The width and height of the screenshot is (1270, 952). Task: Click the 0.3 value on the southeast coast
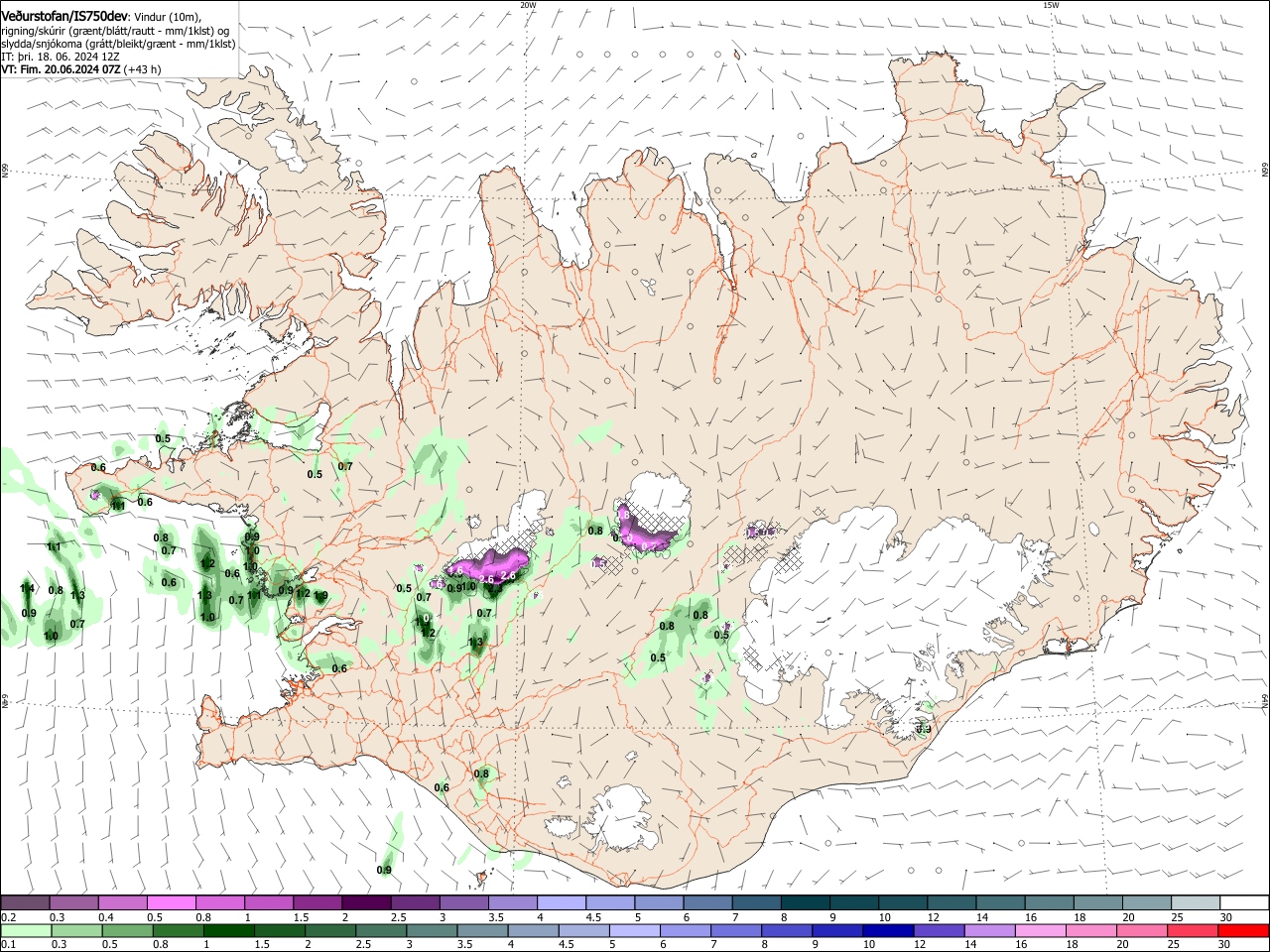[923, 730]
